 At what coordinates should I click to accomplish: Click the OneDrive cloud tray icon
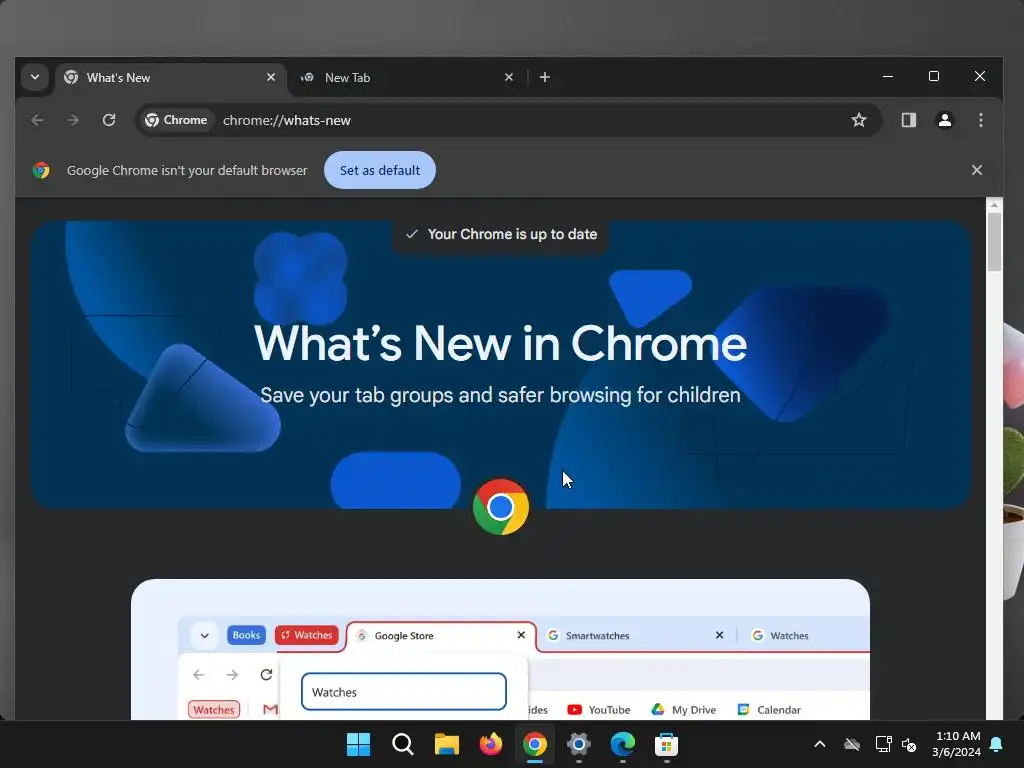(852, 744)
